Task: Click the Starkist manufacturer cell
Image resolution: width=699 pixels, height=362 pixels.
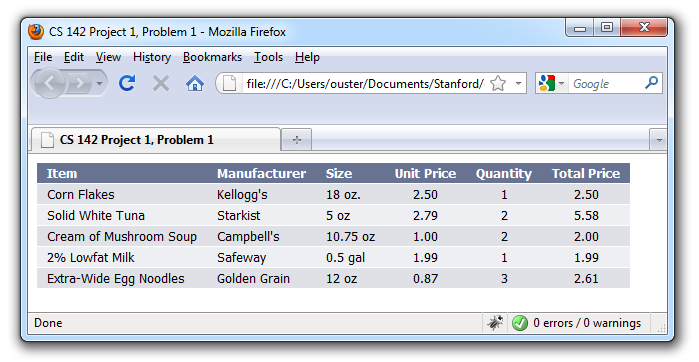Action: pyautogui.click(x=238, y=215)
